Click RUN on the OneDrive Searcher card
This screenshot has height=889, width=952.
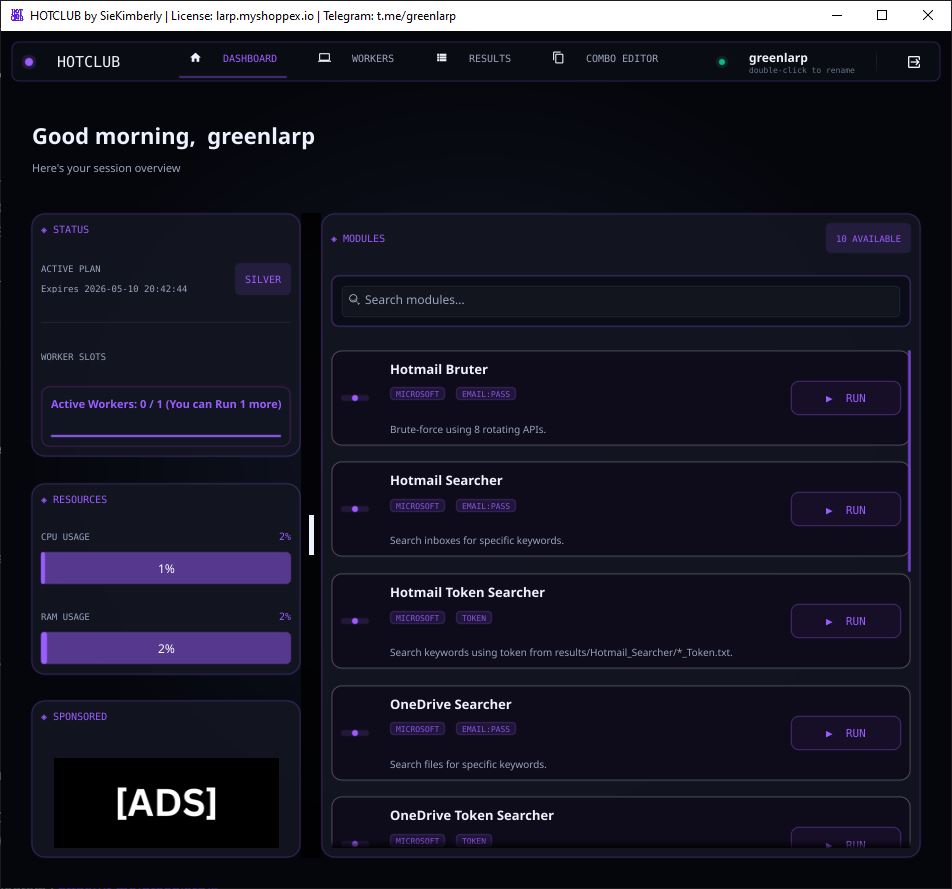tap(846, 733)
